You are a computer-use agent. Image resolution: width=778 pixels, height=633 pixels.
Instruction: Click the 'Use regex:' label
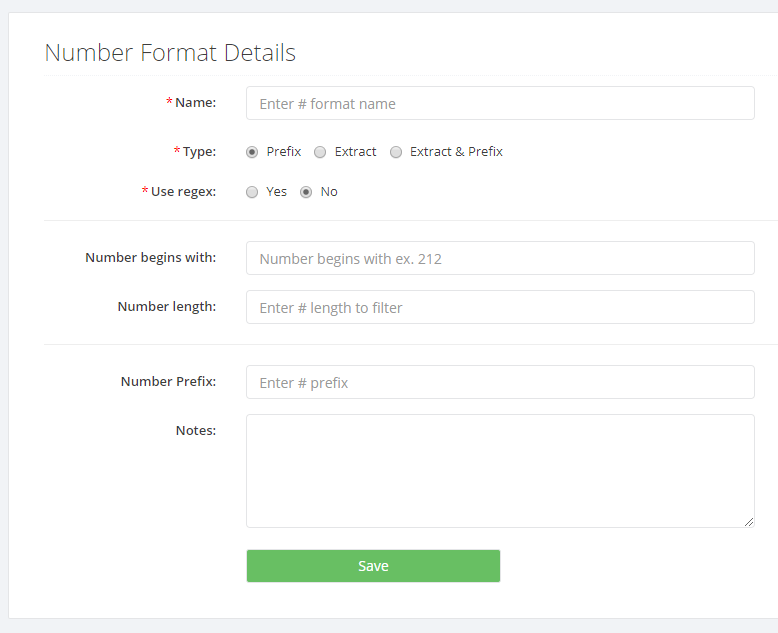click(x=183, y=191)
